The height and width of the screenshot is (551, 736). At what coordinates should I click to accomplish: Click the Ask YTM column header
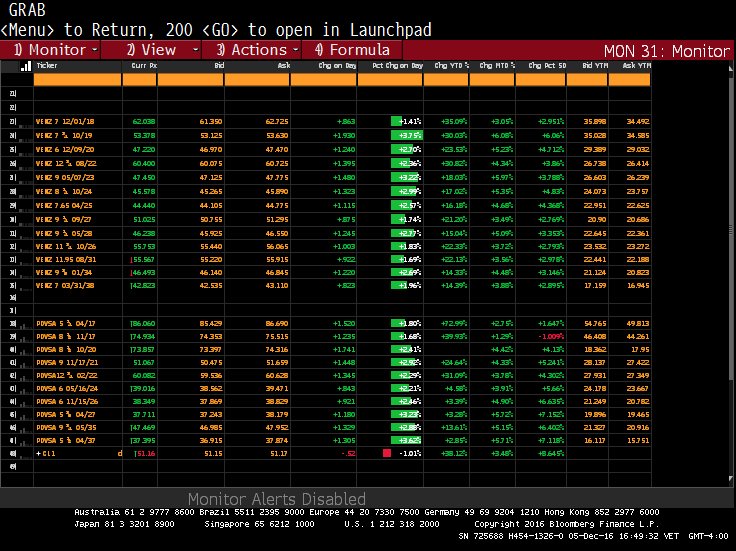(x=636, y=66)
